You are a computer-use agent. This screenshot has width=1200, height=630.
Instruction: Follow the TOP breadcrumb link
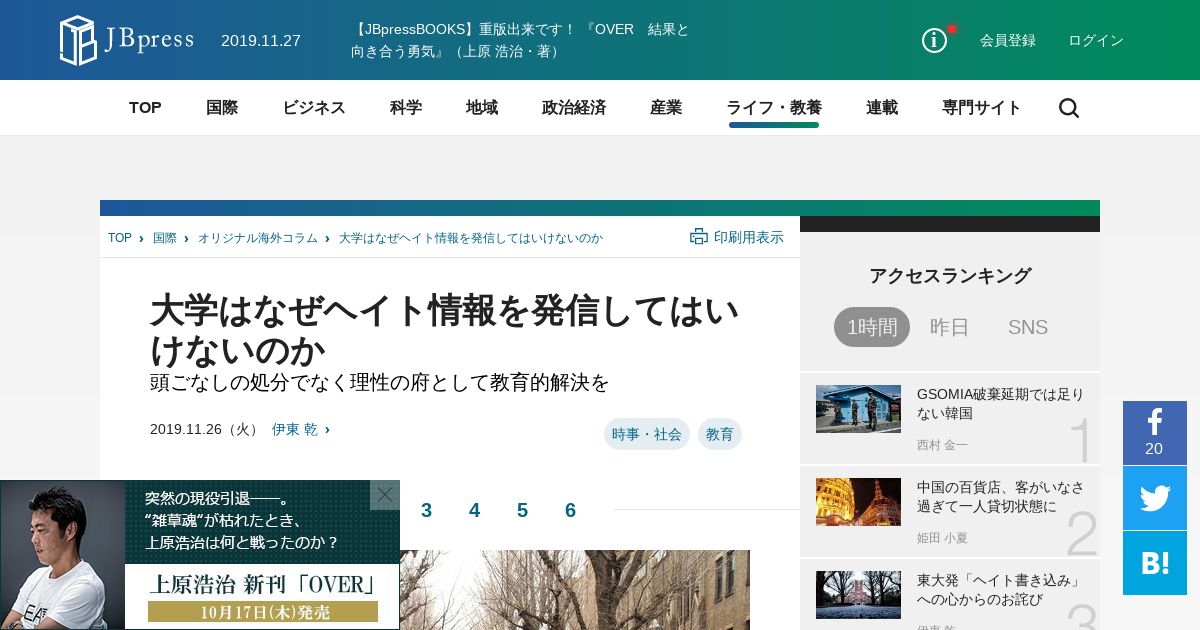(120, 238)
